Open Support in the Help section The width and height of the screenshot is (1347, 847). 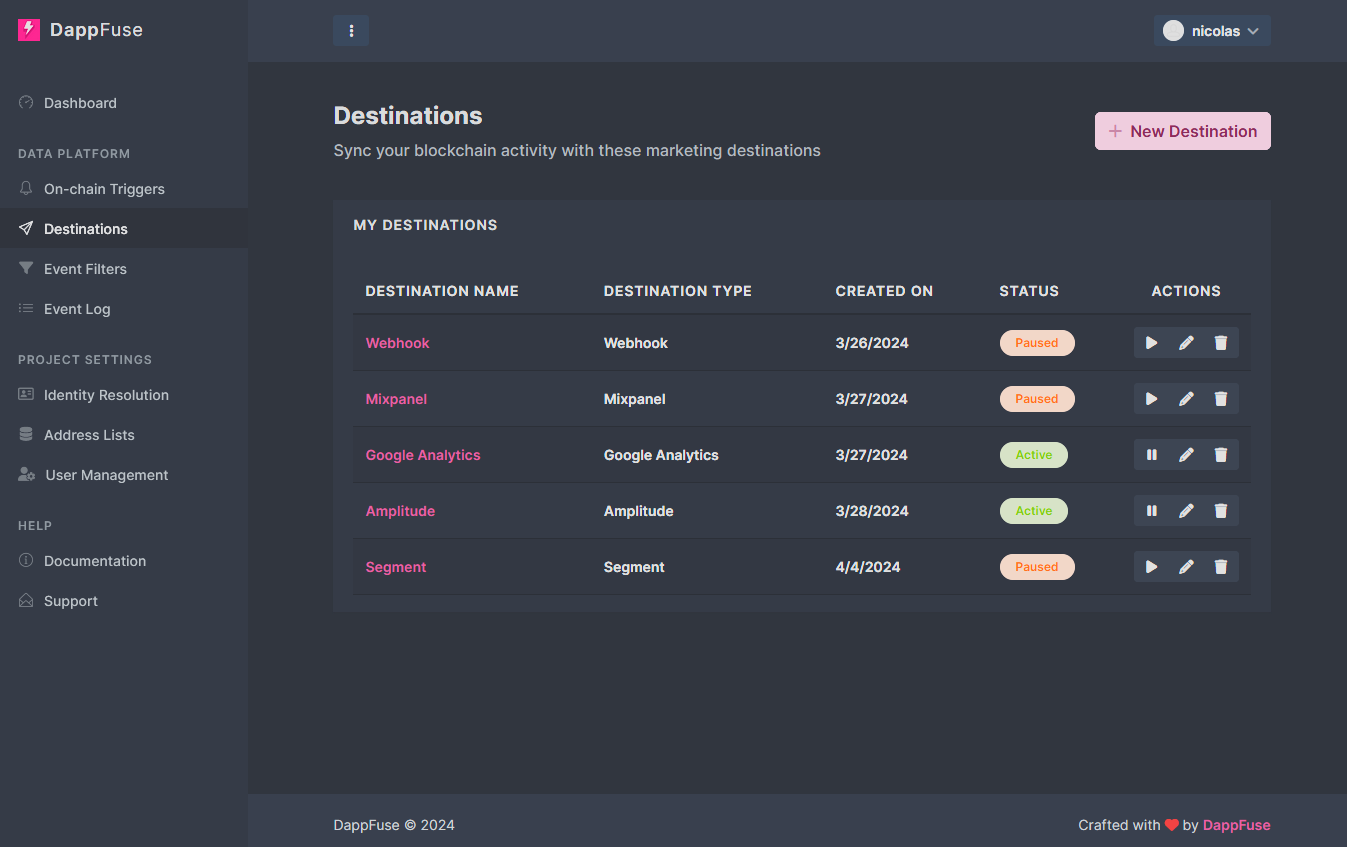pyautogui.click(x=124, y=601)
